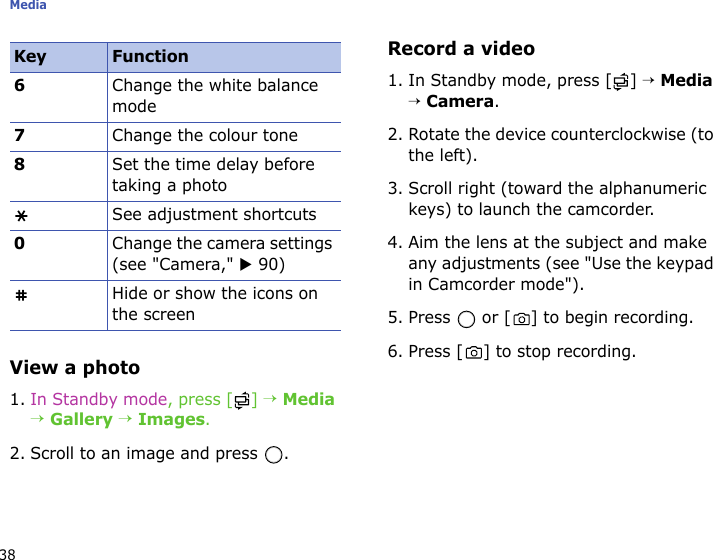This screenshot has height=560, width=713.
Task: Click the round OK key icon in begin recording step
Action: (x=465, y=319)
